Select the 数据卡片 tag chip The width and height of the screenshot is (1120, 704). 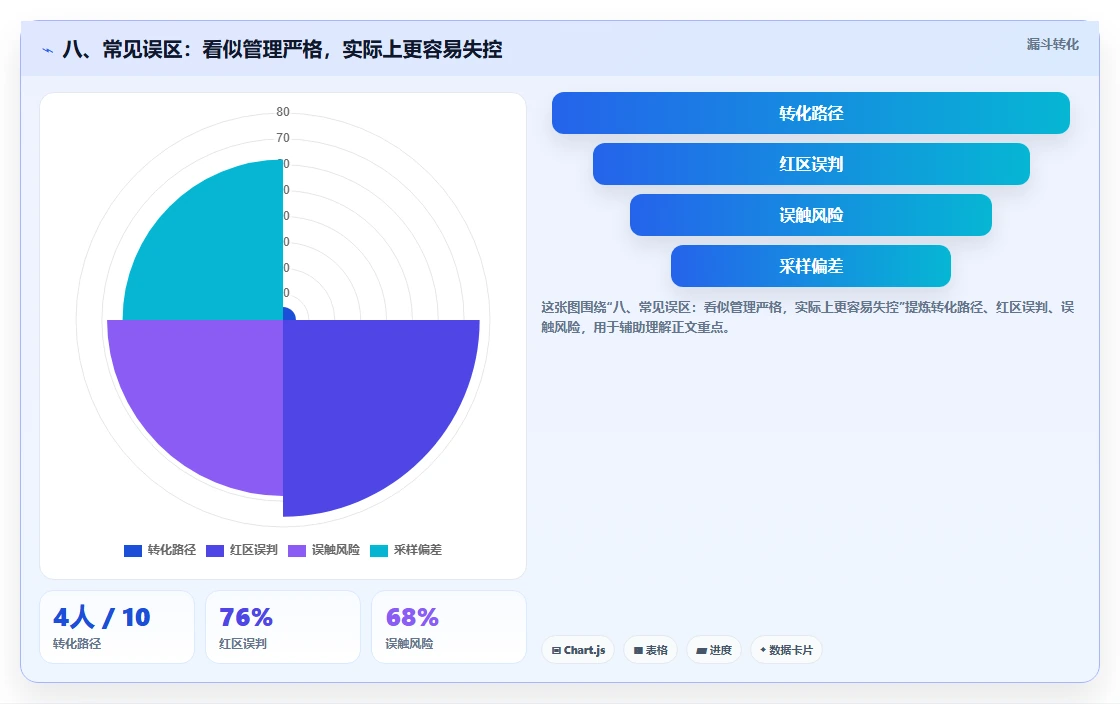786,650
